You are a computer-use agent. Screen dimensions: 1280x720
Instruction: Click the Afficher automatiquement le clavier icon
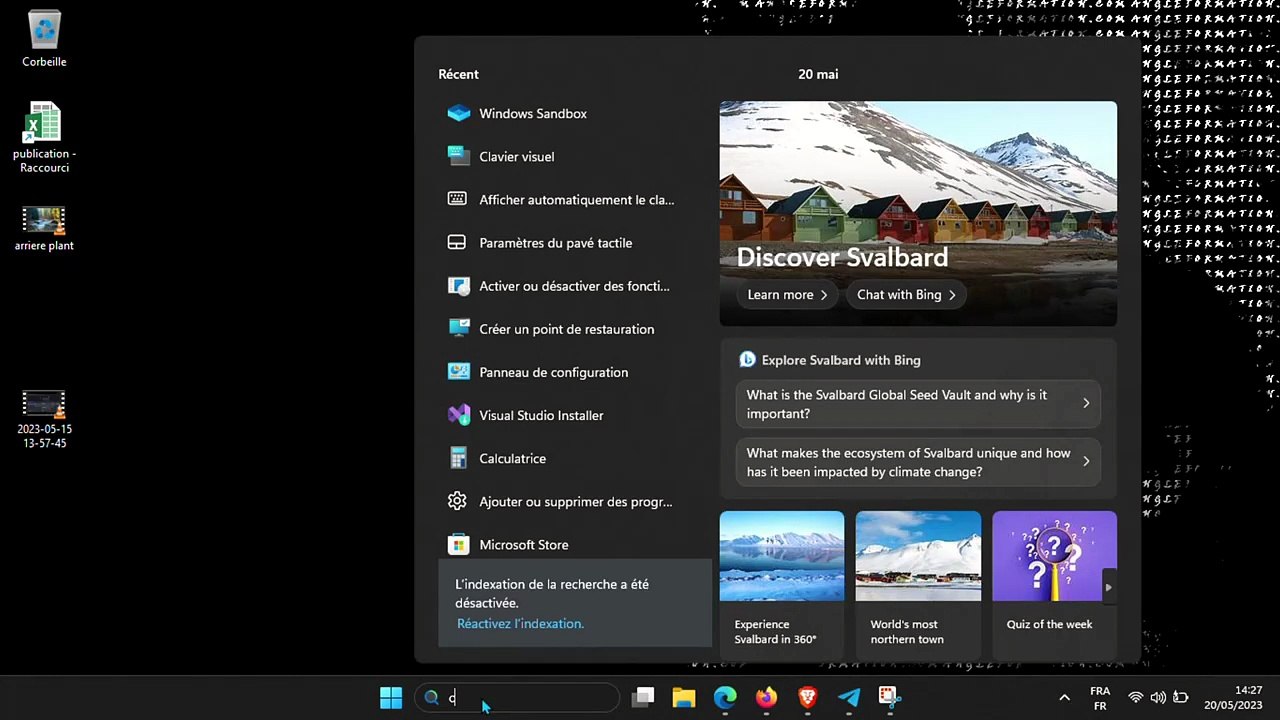click(458, 199)
